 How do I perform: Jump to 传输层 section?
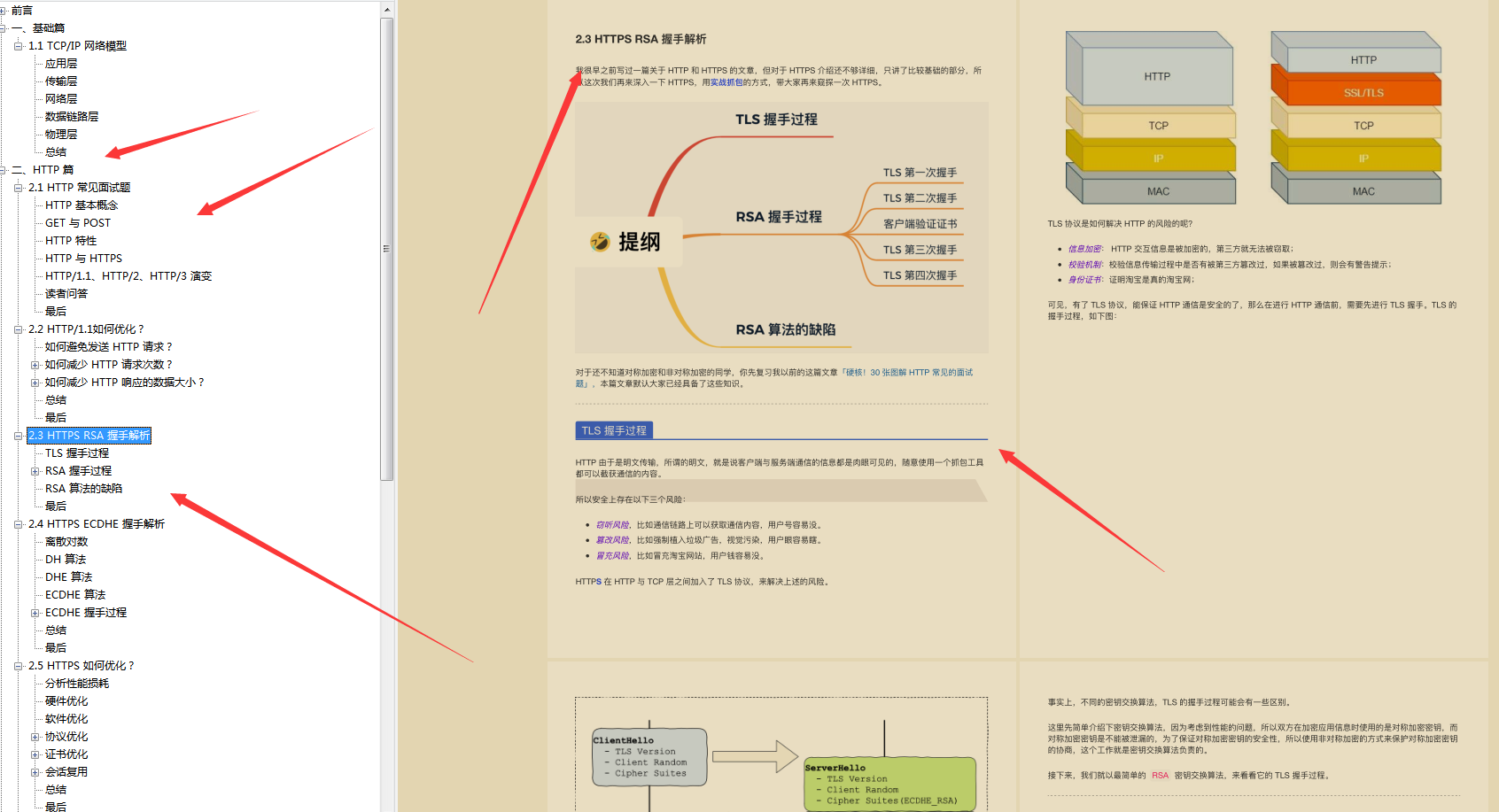point(61,81)
